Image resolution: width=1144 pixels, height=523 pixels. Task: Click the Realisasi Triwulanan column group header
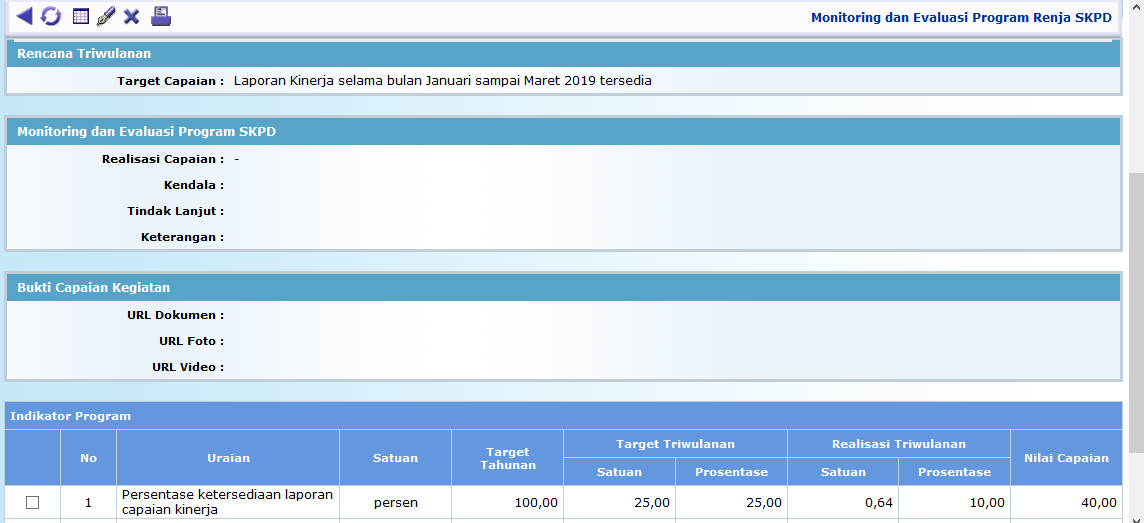898,444
